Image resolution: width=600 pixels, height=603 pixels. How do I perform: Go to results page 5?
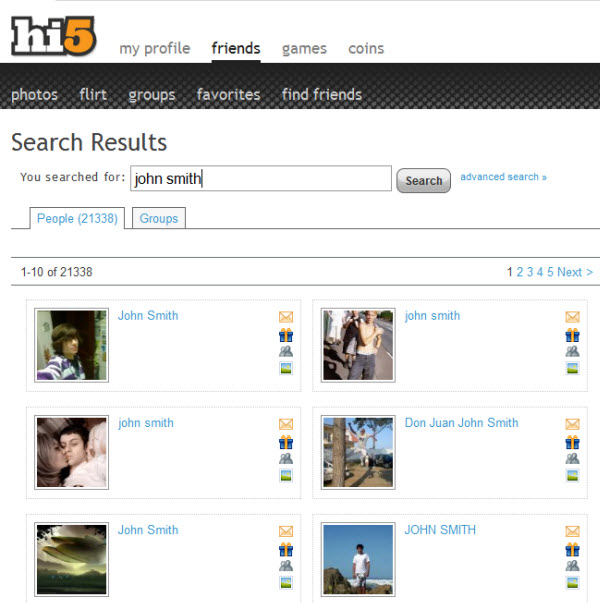pos(550,272)
